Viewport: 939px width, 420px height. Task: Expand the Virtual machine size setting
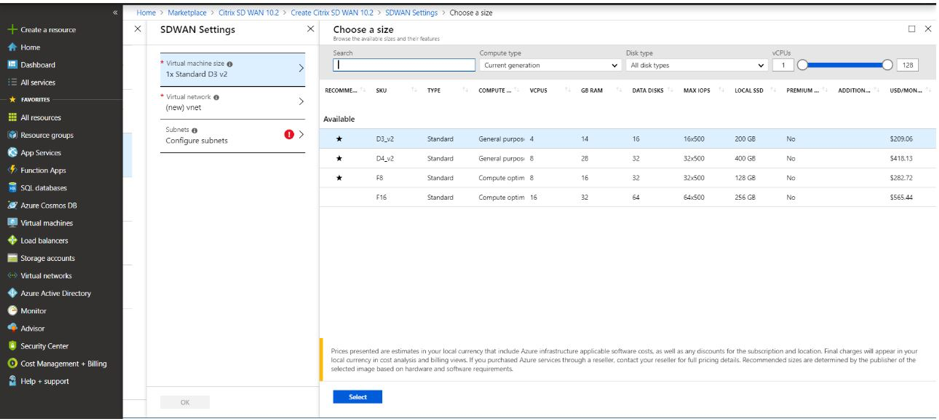pyautogui.click(x=232, y=70)
